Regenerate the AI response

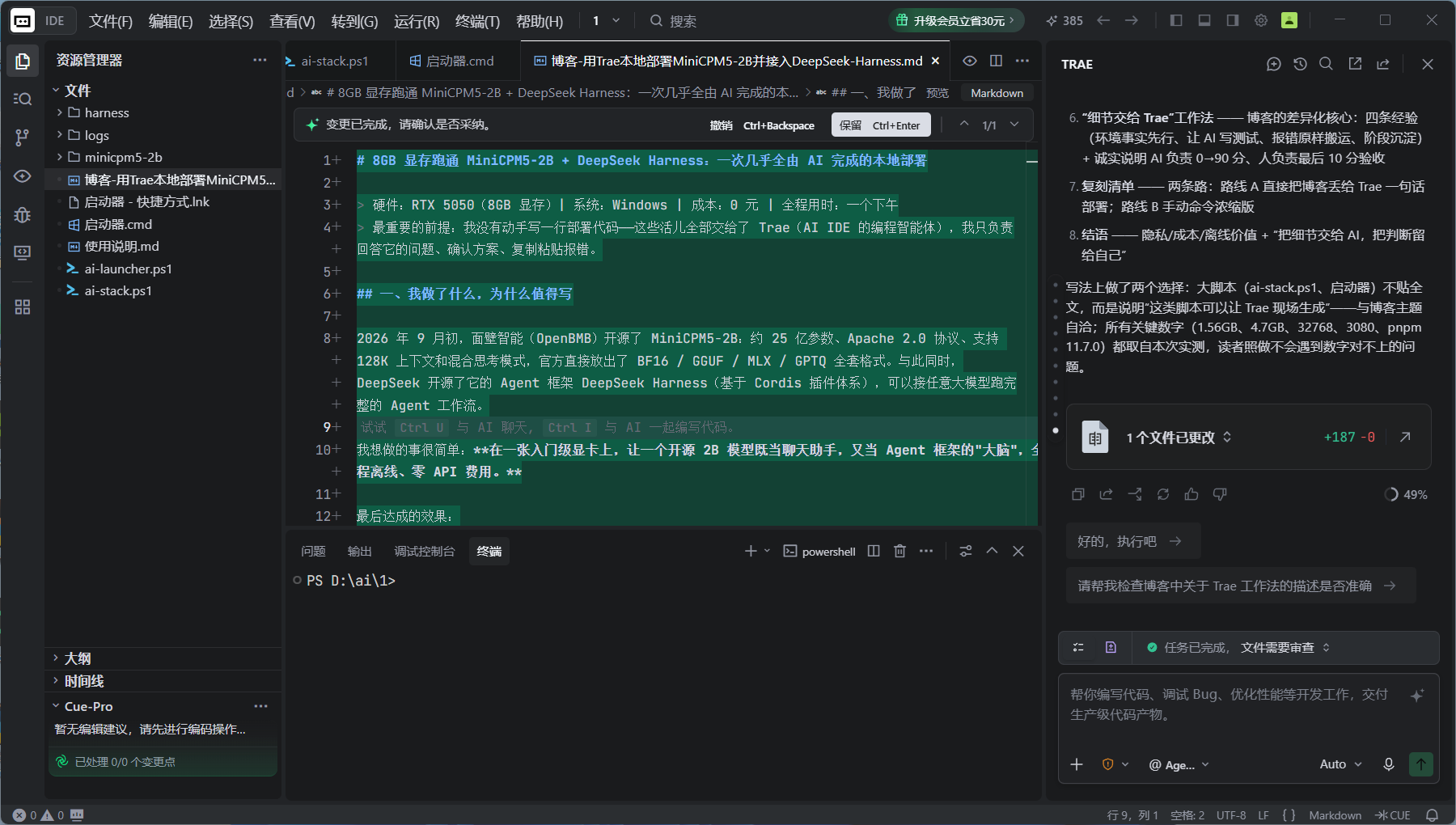tap(1163, 494)
